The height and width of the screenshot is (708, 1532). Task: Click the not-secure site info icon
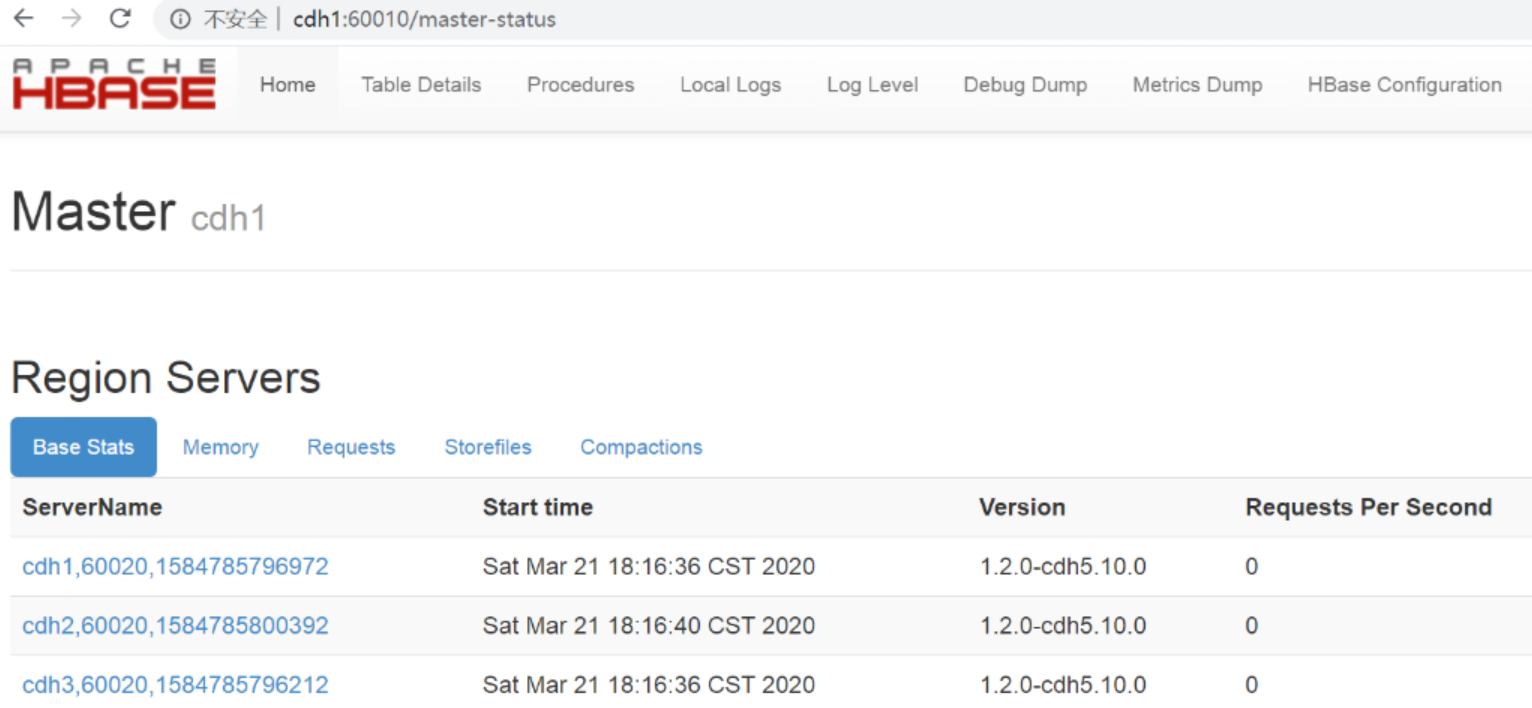pos(180,19)
